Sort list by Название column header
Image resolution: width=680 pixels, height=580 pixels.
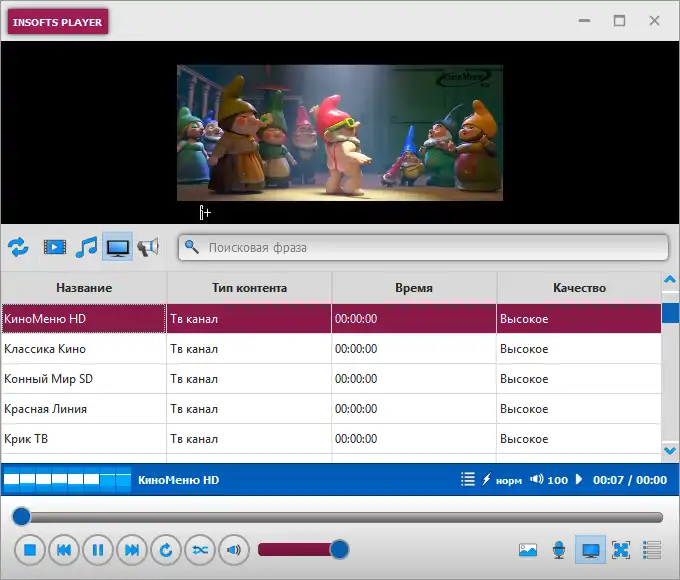[84, 288]
